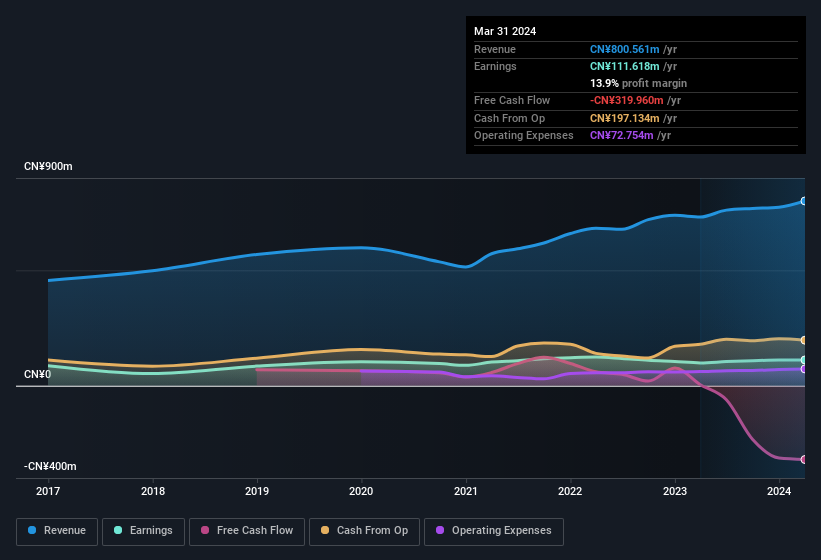Toggle the Earnings series in legend
The width and height of the screenshot is (821, 560).
click(143, 530)
